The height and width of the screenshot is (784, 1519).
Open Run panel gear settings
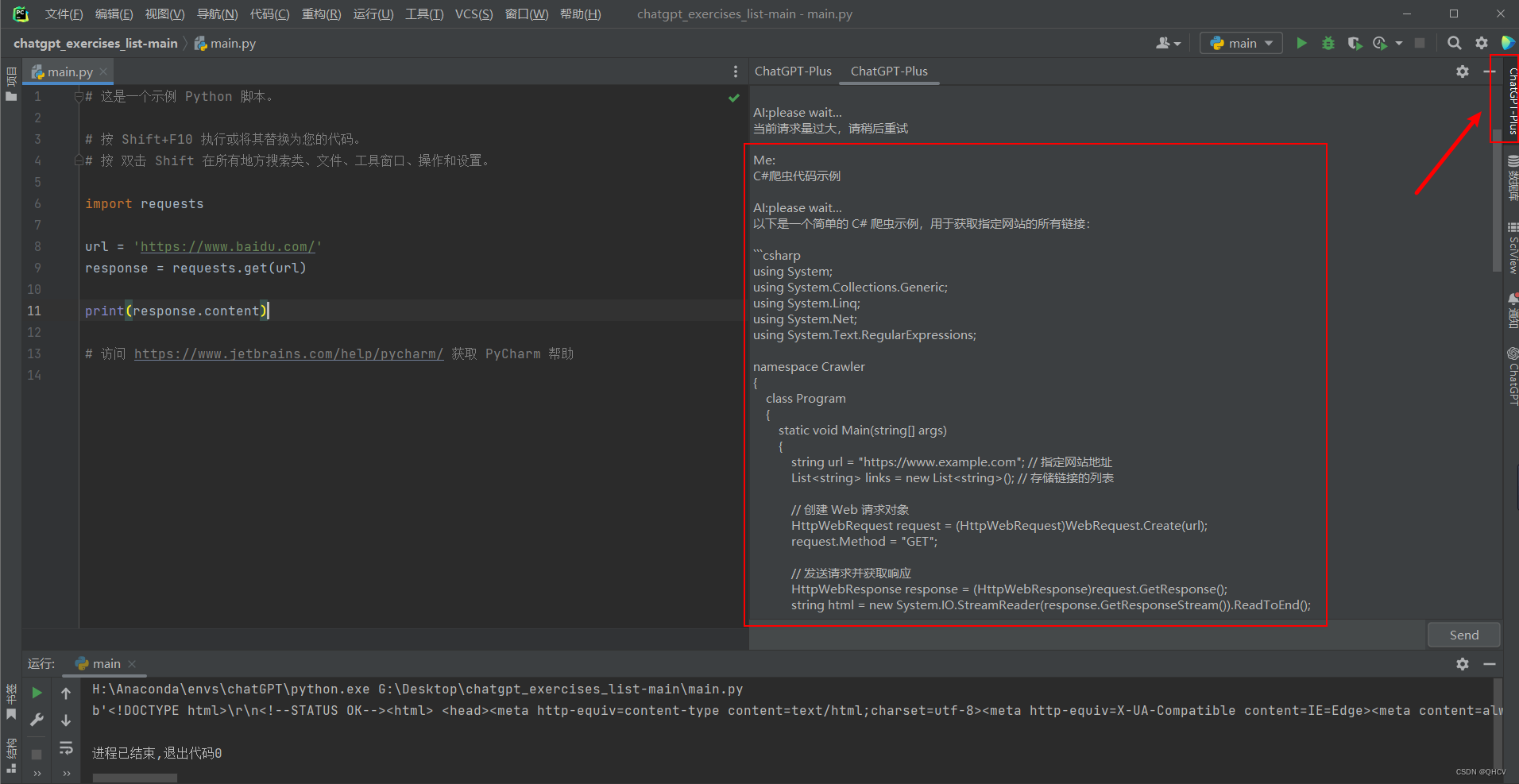pyautogui.click(x=1463, y=664)
